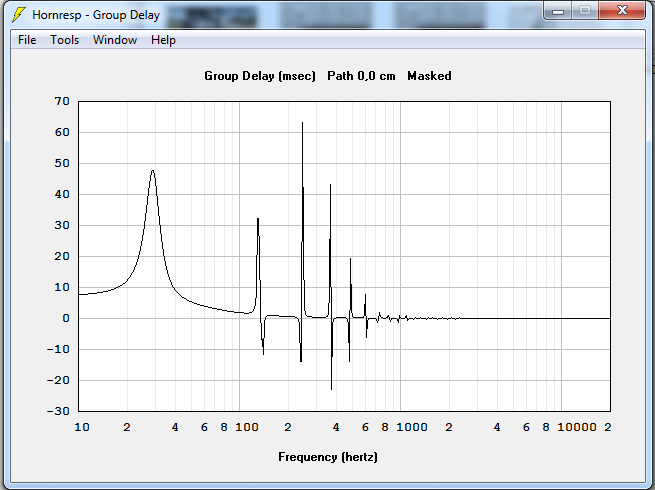The height and width of the screenshot is (490, 655).
Task: Click the 50 value on vertical axis
Action: coord(62,163)
